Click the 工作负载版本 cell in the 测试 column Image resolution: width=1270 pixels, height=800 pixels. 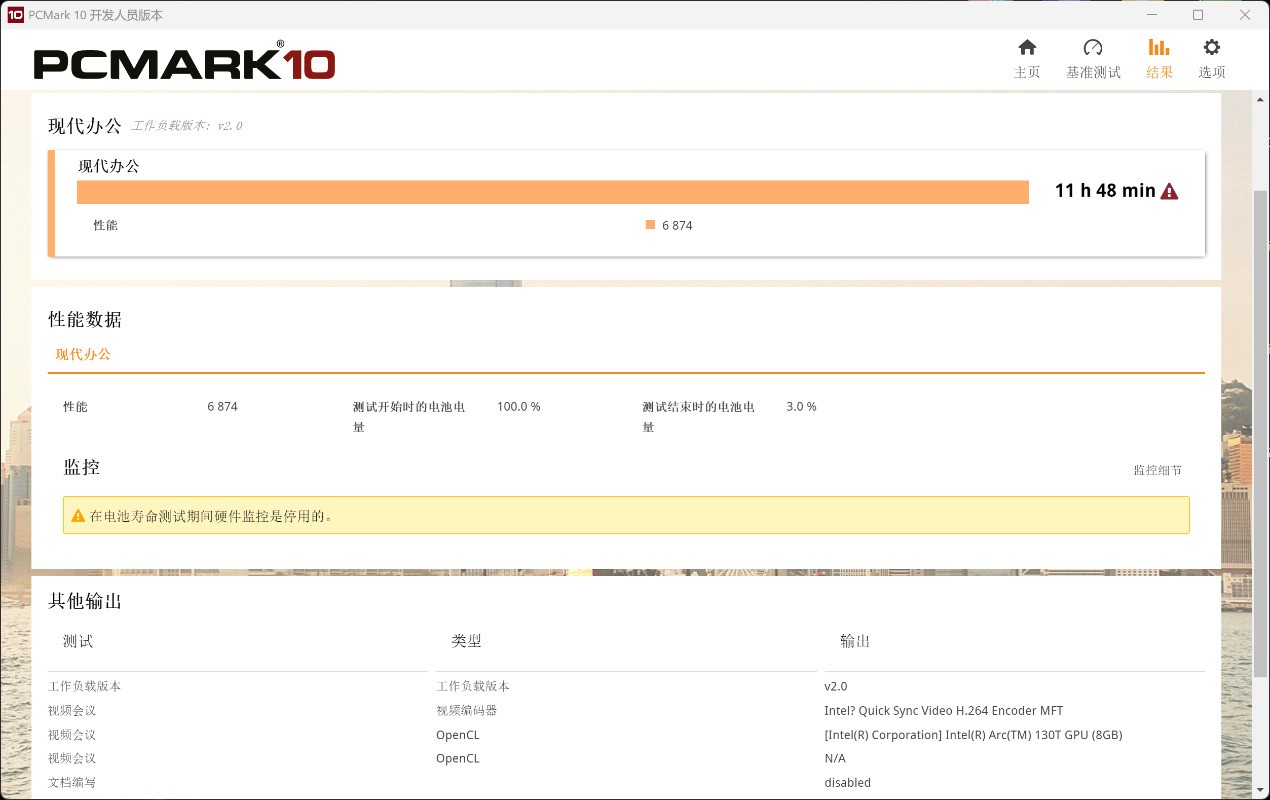85,686
